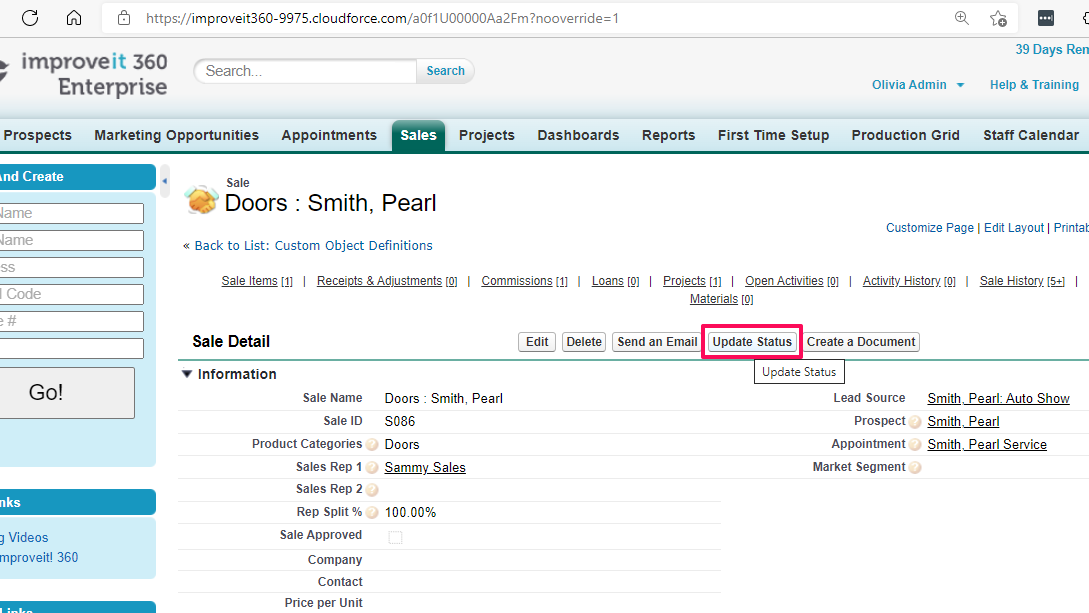Image resolution: width=1089 pixels, height=613 pixels.
Task: Click the Go! button in sidebar
Action: [67, 393]
